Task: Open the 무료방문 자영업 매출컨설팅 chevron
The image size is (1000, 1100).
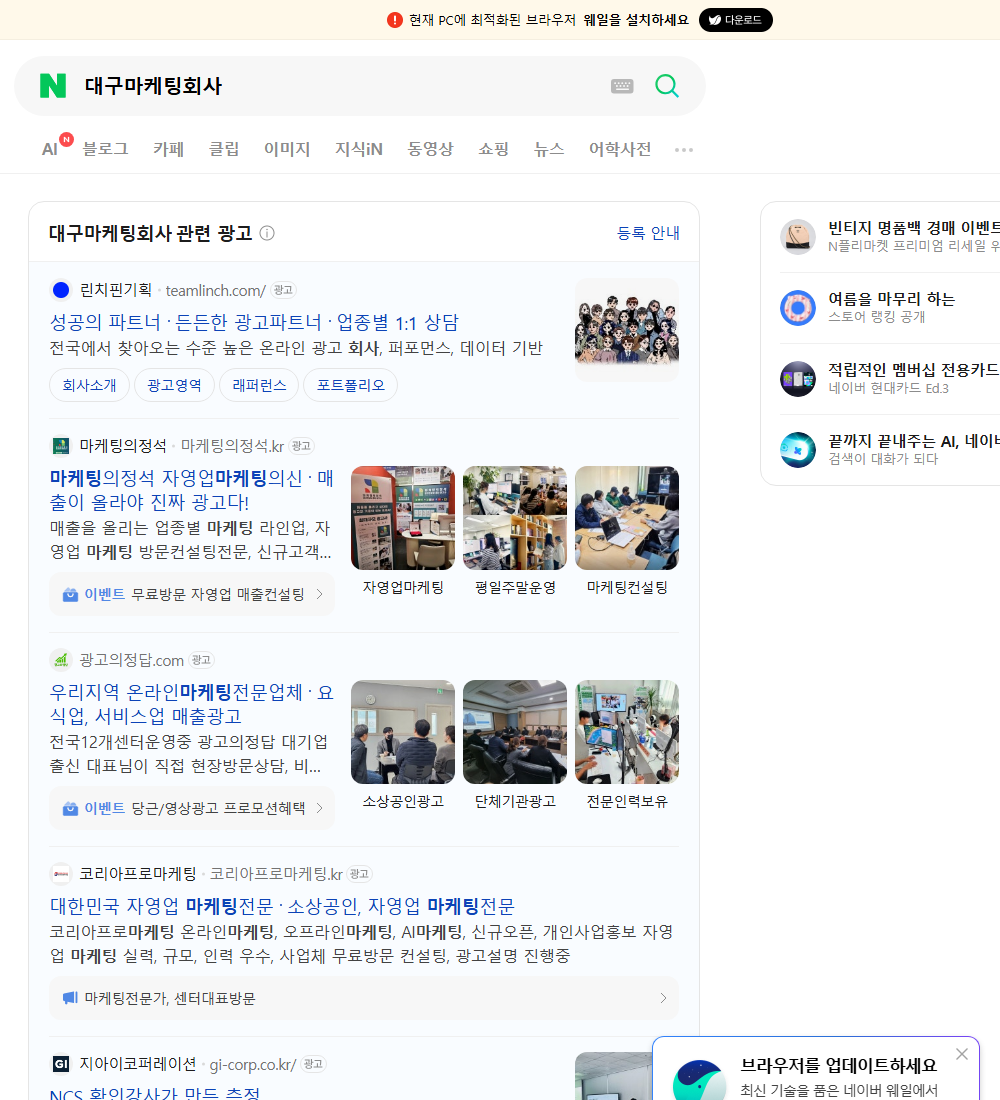Action: click(320, 594)
